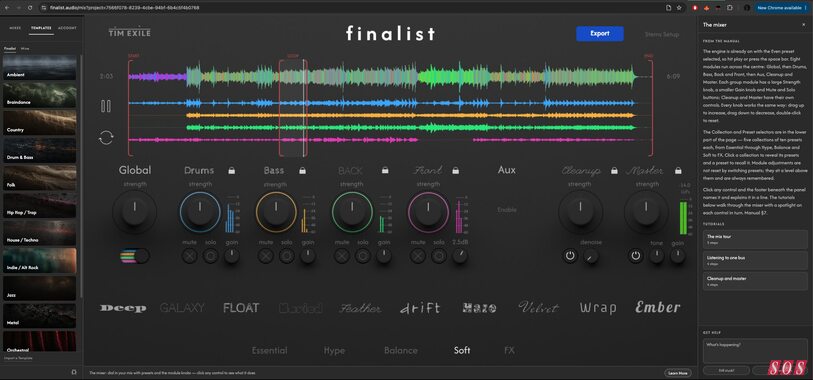Solo the Bass group
Image resolution: width=813 pixels, height=380 pixels.
point(287,256)
